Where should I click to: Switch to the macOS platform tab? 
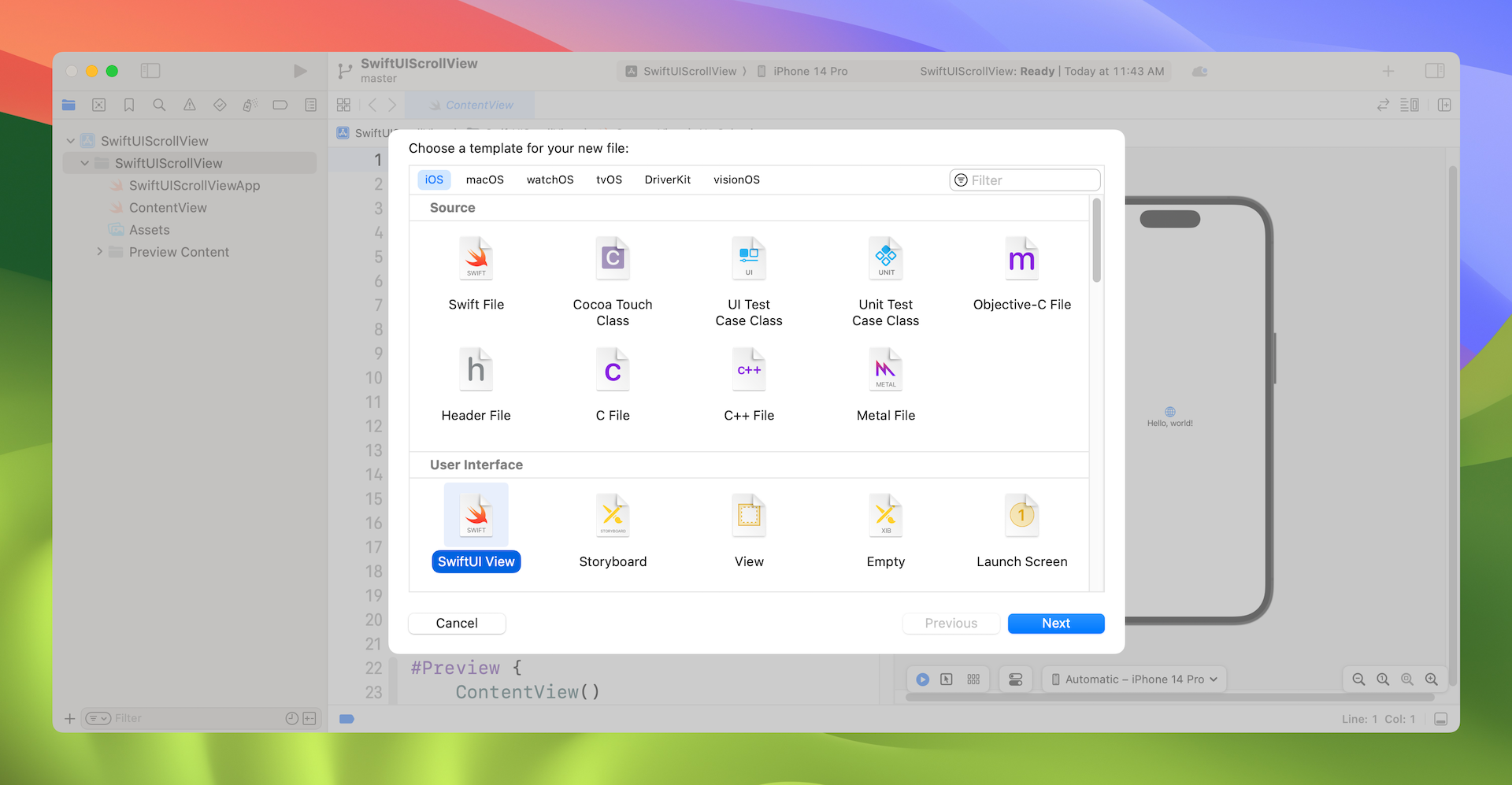(485, 180)
